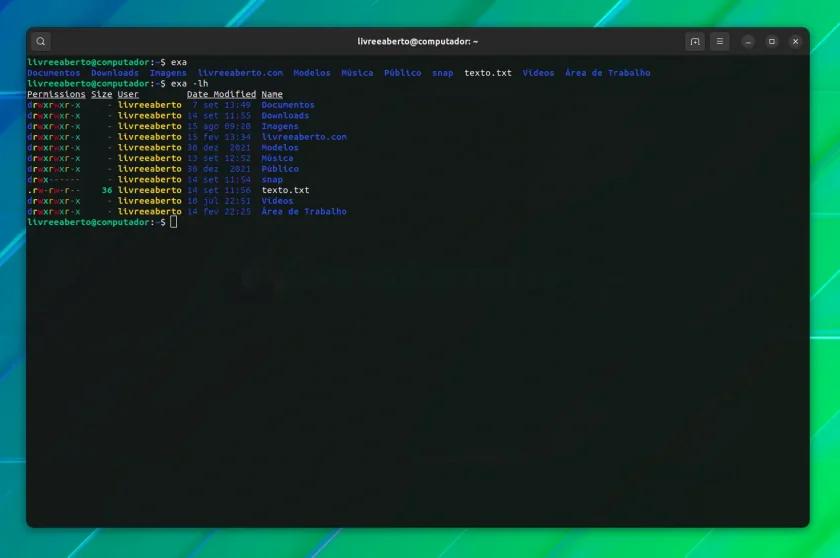Viewport: 840px width, 558px height.
Task: Click snap in the long listing
Action: pyautogui.click(x=272, y=179)
